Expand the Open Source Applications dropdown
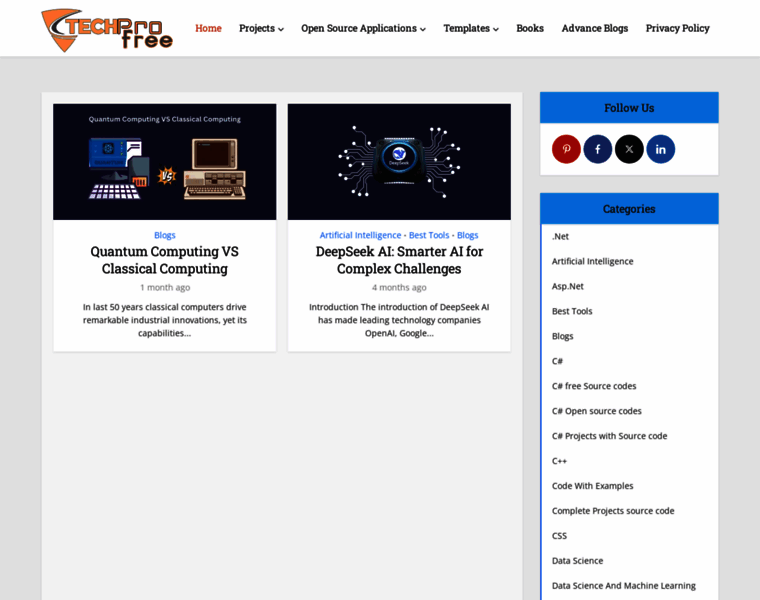 (x=364, y=29)
